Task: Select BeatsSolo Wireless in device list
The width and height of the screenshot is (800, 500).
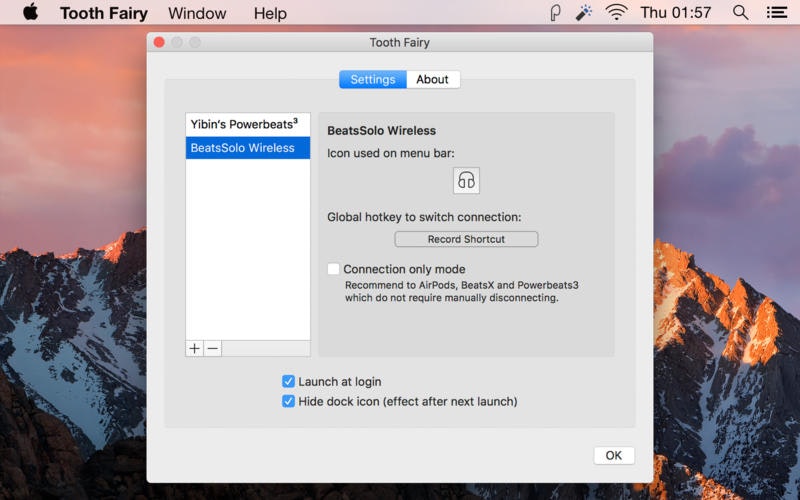Action: pos(248,148)
